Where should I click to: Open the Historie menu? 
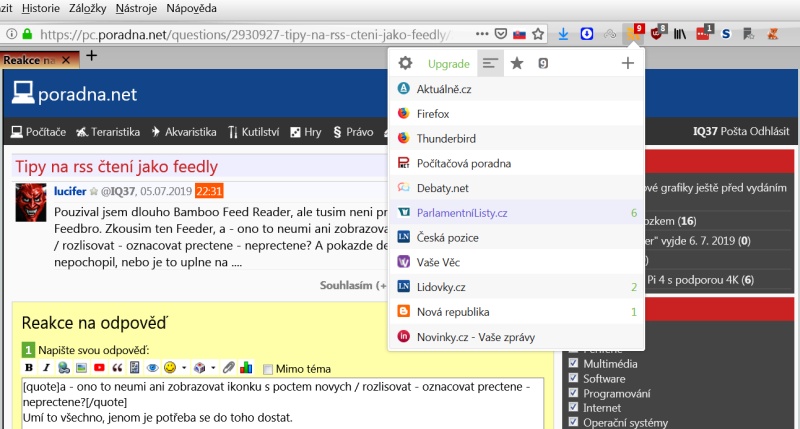[x=41, y=8]
